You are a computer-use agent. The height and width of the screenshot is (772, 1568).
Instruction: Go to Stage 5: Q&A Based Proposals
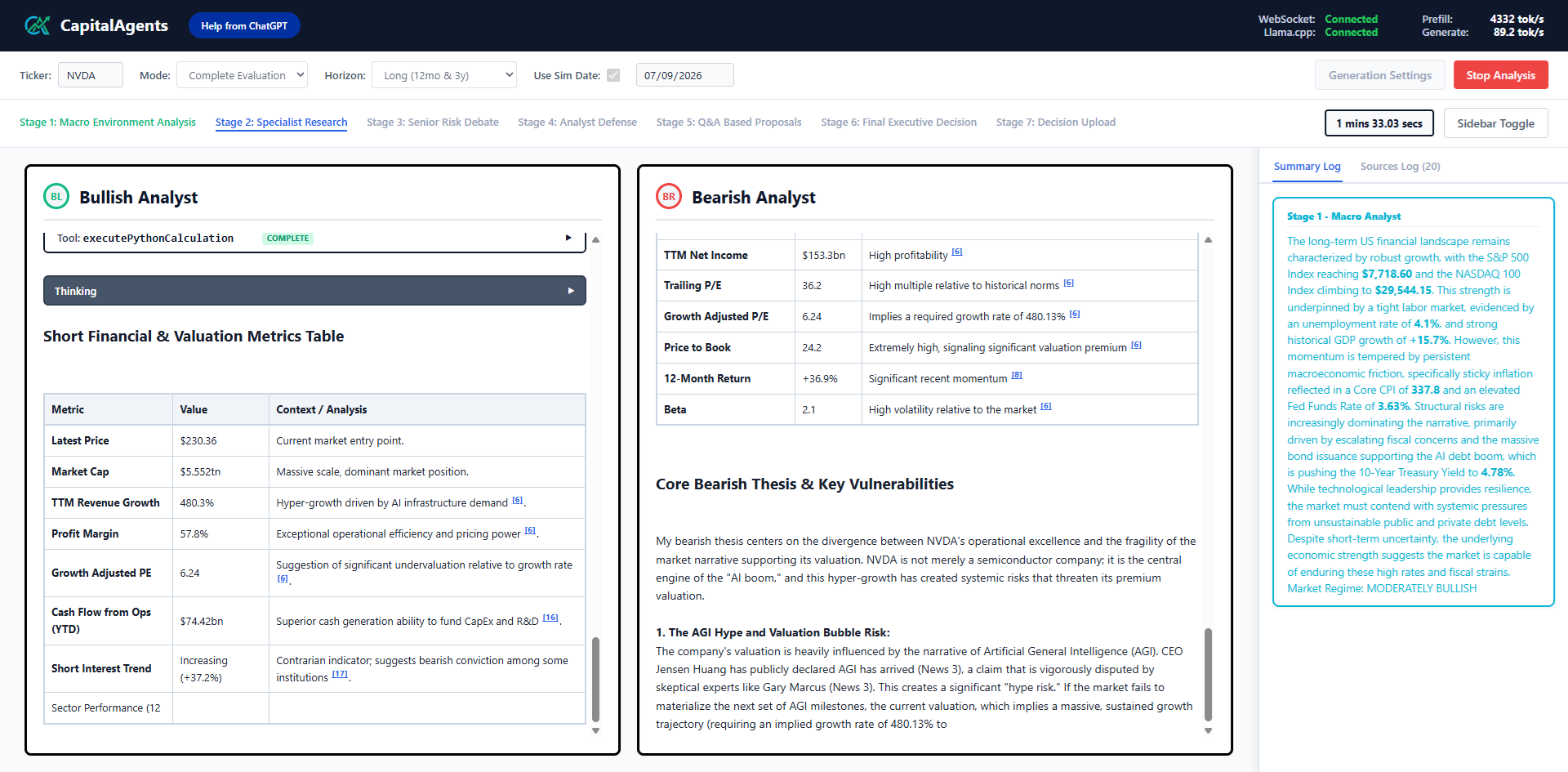(729, 123)
